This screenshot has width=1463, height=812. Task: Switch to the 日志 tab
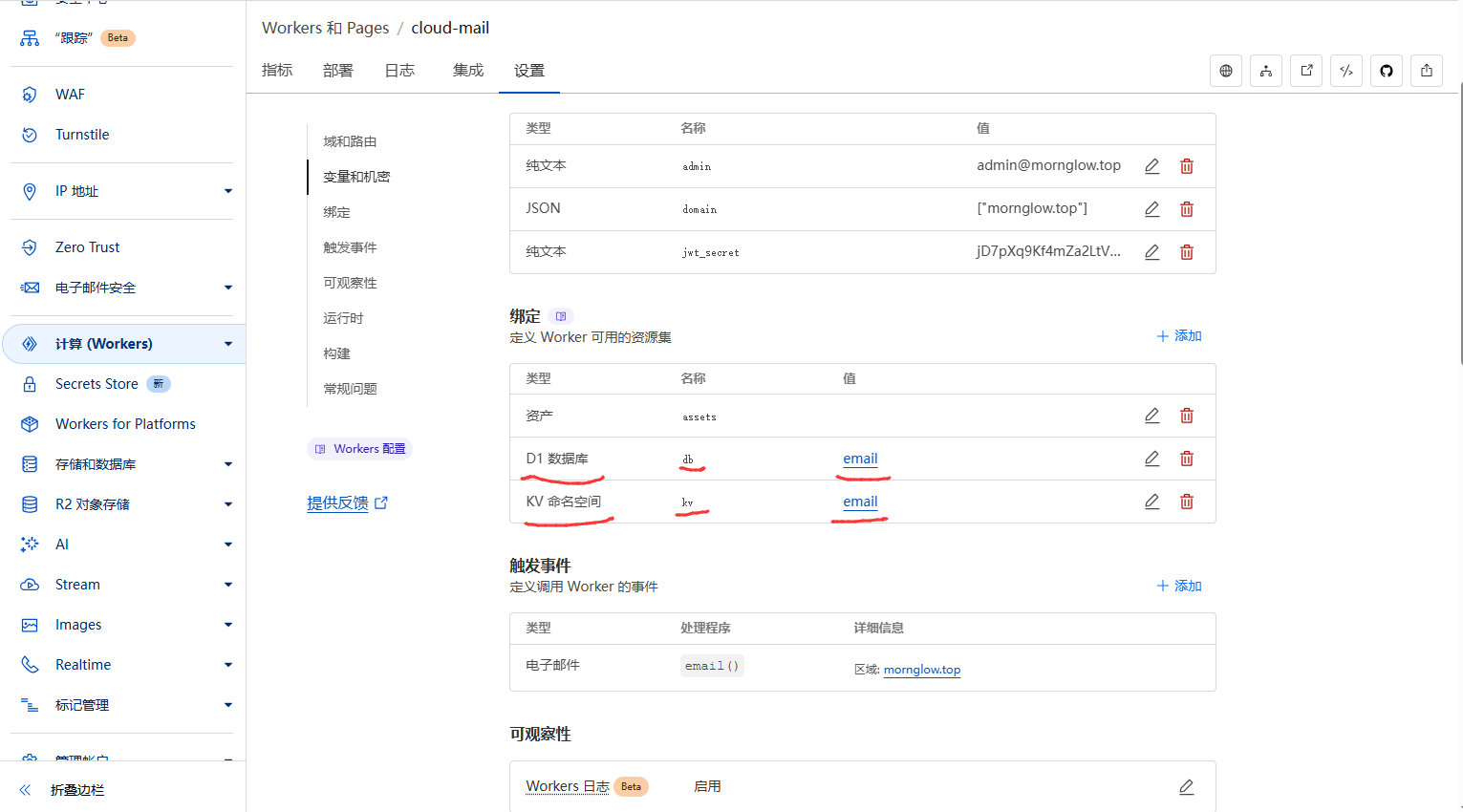[x=399, y=71]
